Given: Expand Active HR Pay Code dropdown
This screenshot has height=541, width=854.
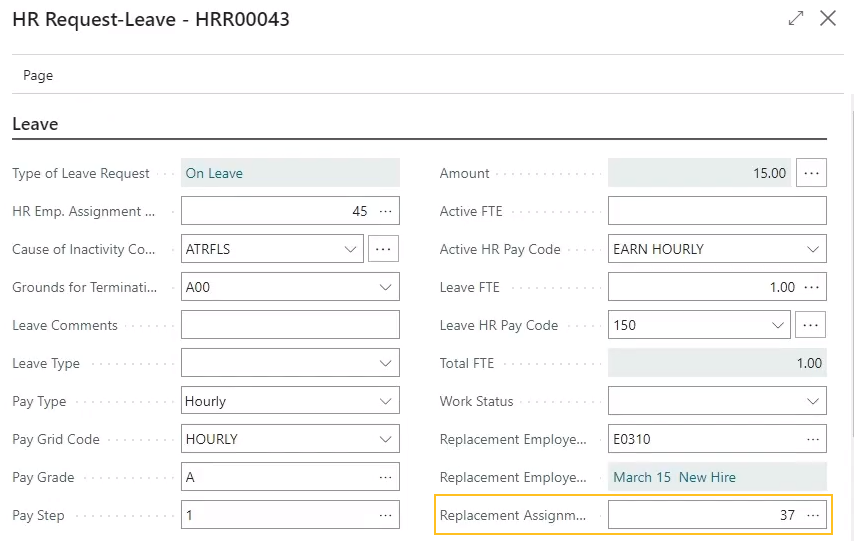Looking at the screenshot, I should point(812,249).
